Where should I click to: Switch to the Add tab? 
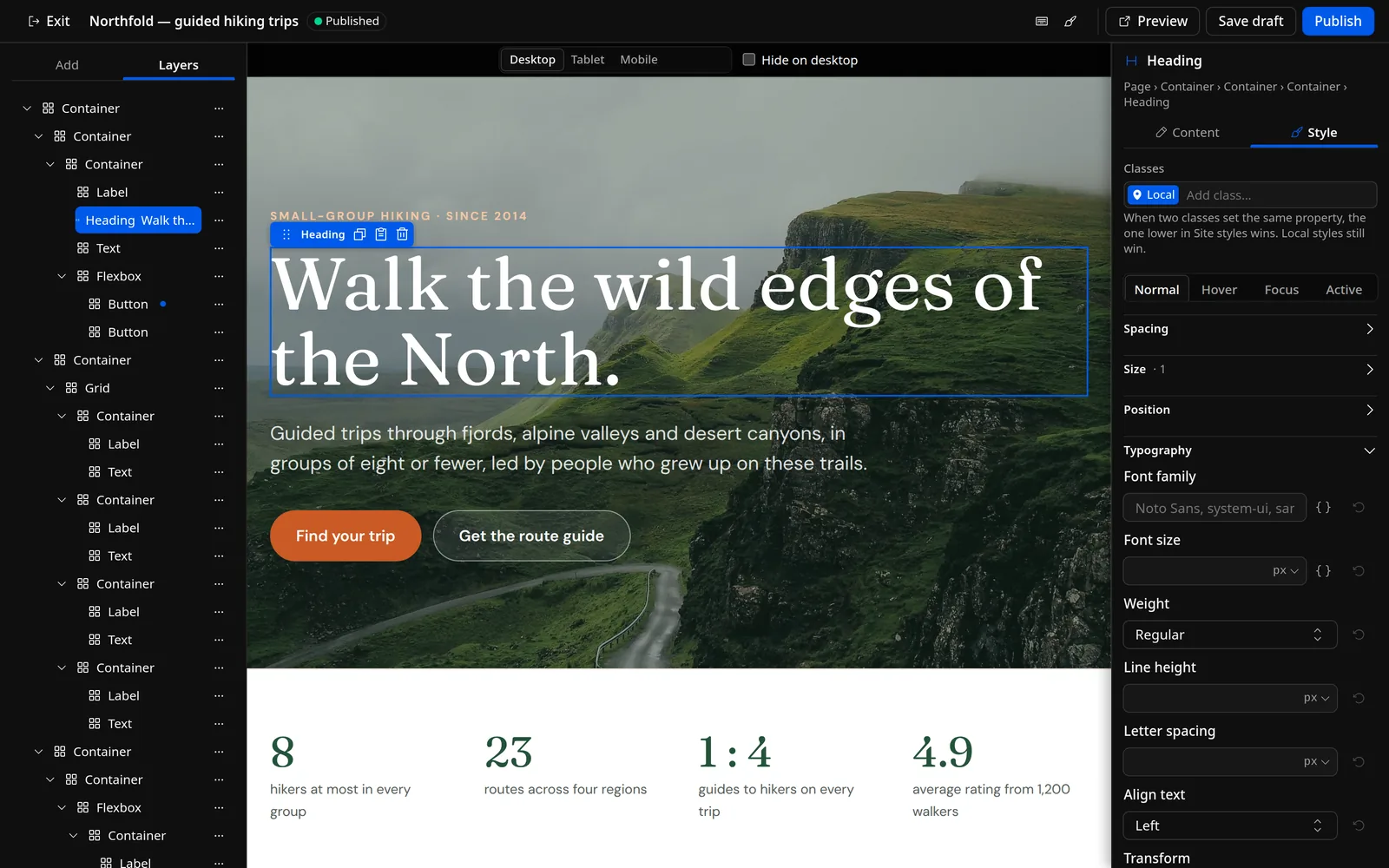[x=67, y=65]
